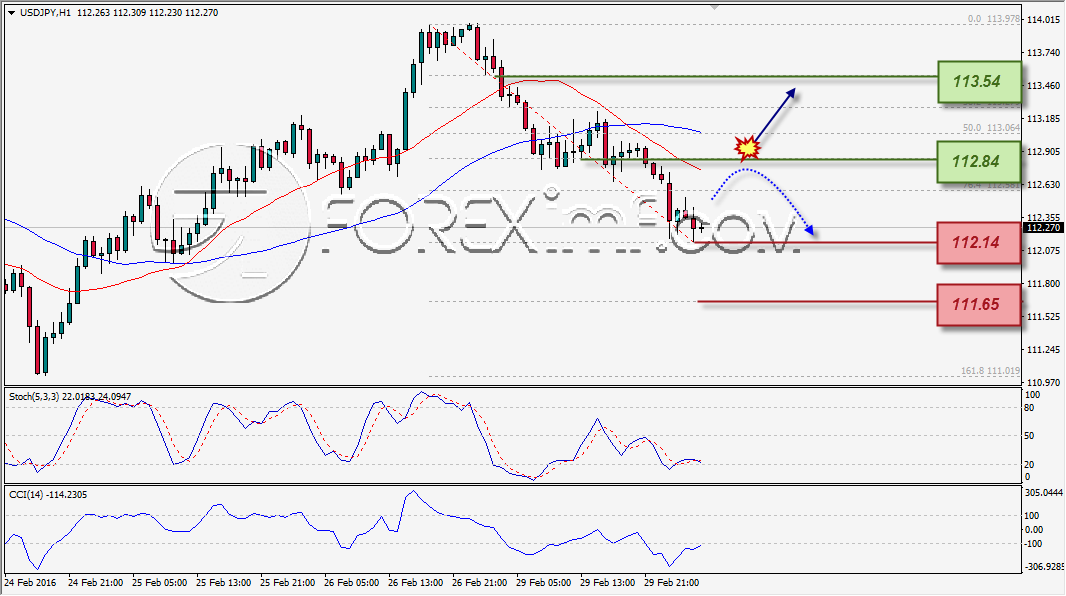1066x596 pixels.
Task: Click the 112.630 price axis value
Action: click(1044, 184)
